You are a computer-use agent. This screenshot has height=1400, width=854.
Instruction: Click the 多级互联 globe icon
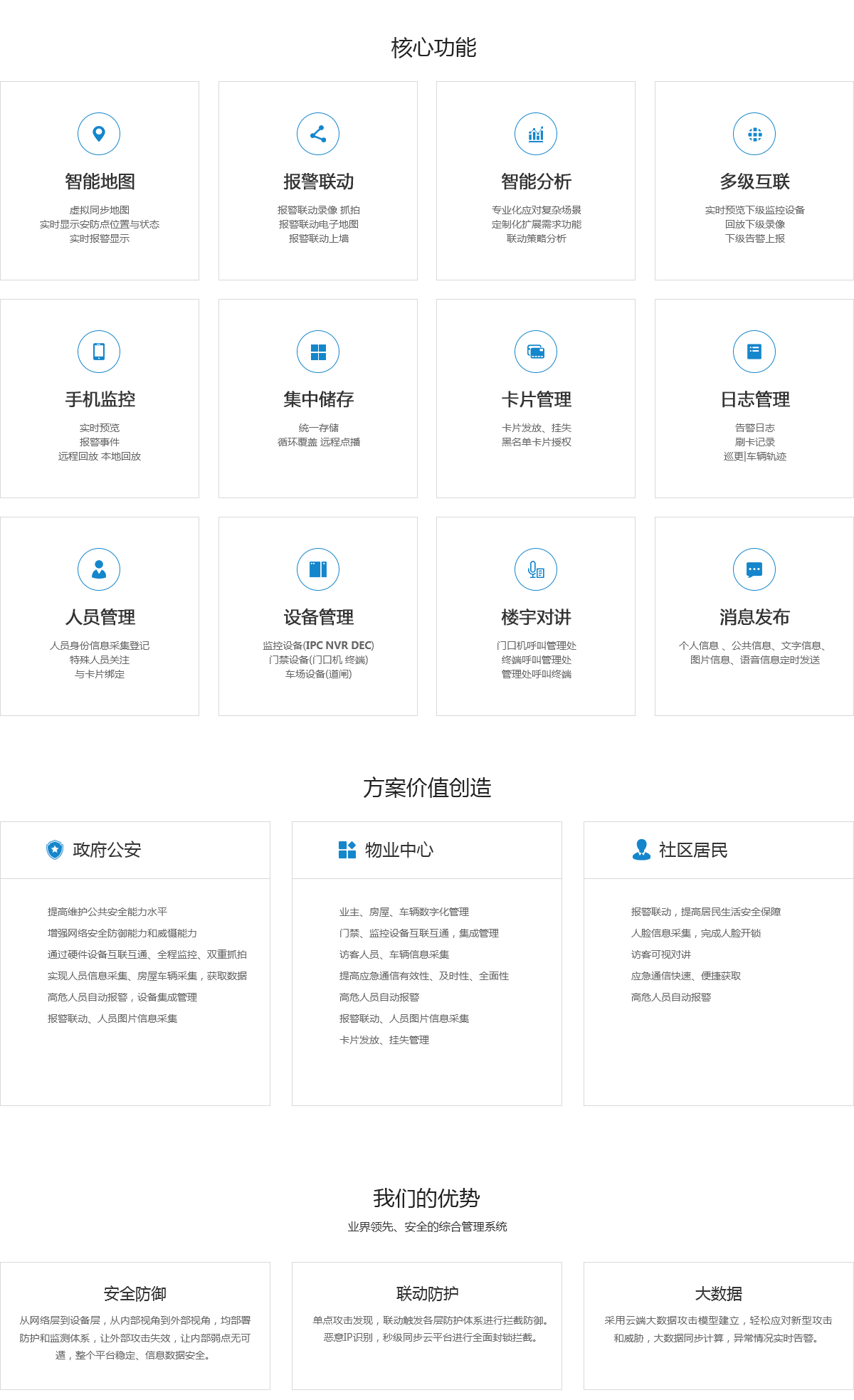pyautogui.click(x=754, y=134)
